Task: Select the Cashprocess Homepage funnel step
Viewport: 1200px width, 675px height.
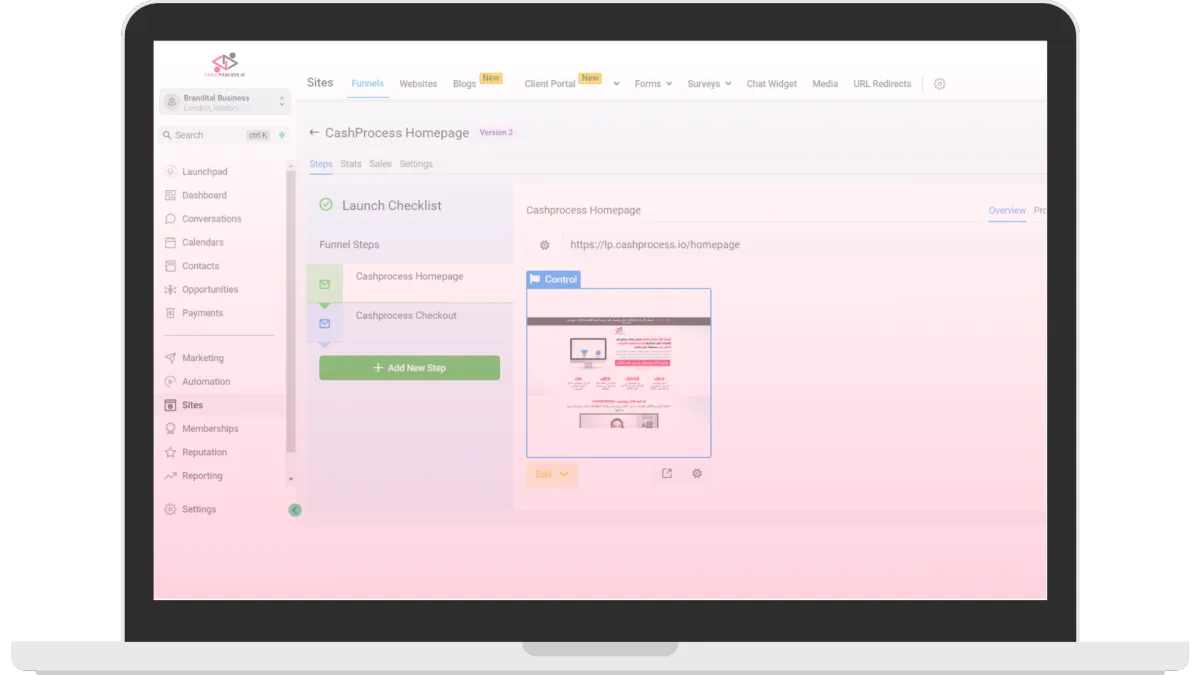Action: (x=410, y=283)
